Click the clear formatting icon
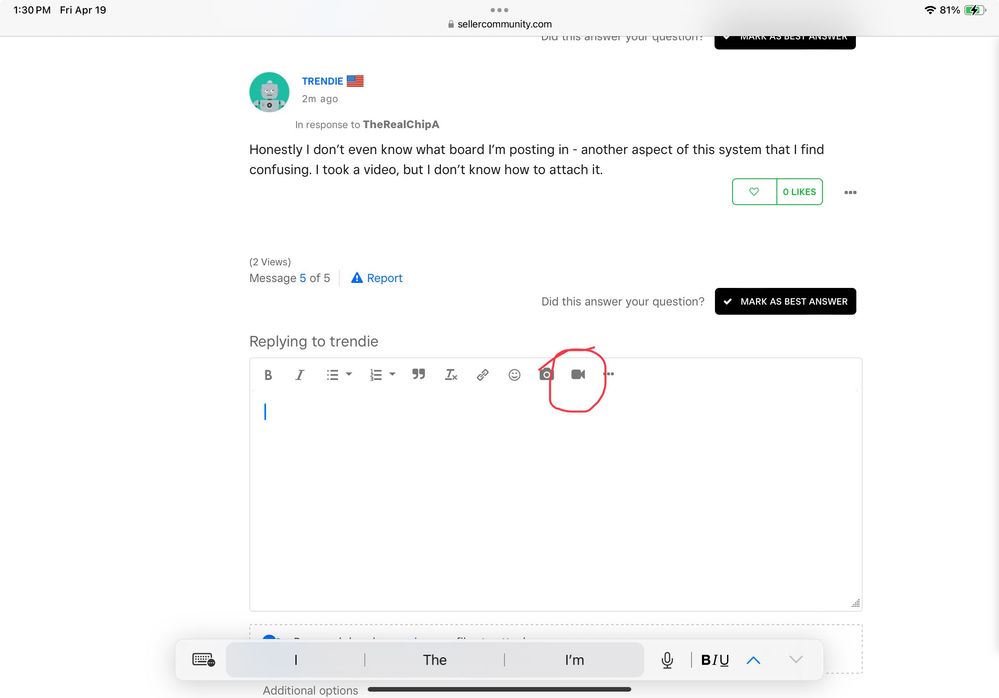 pos(451,375)
